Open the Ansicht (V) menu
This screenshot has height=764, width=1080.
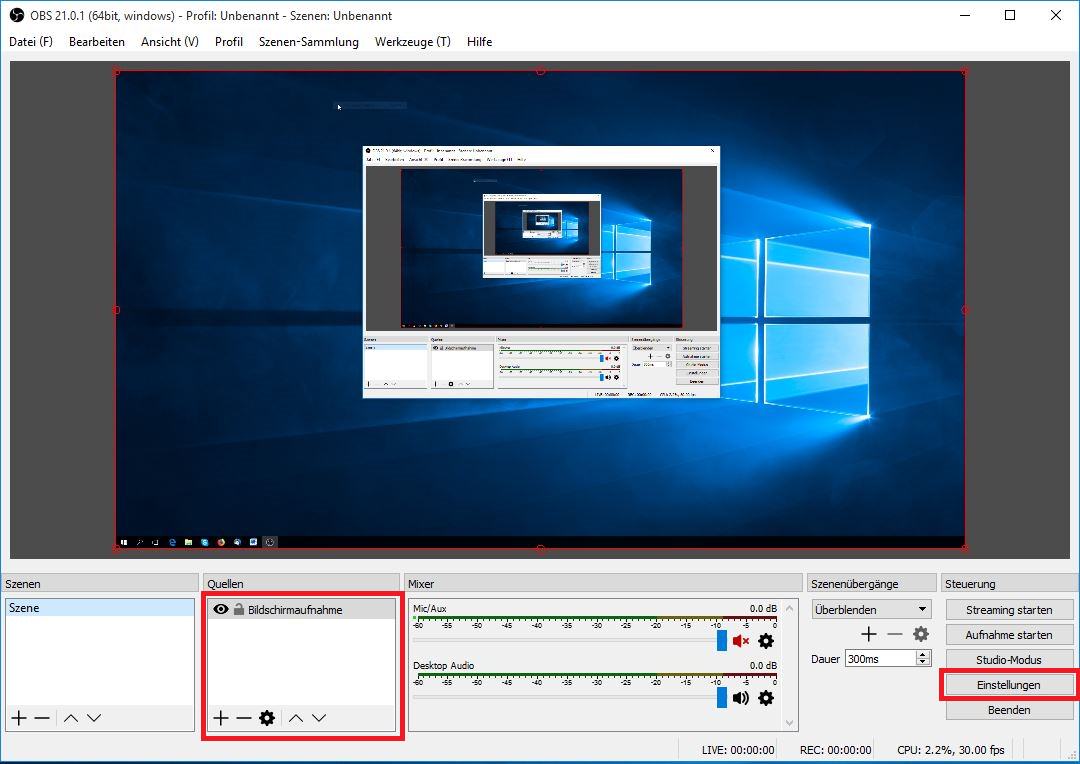coord(169,41)
